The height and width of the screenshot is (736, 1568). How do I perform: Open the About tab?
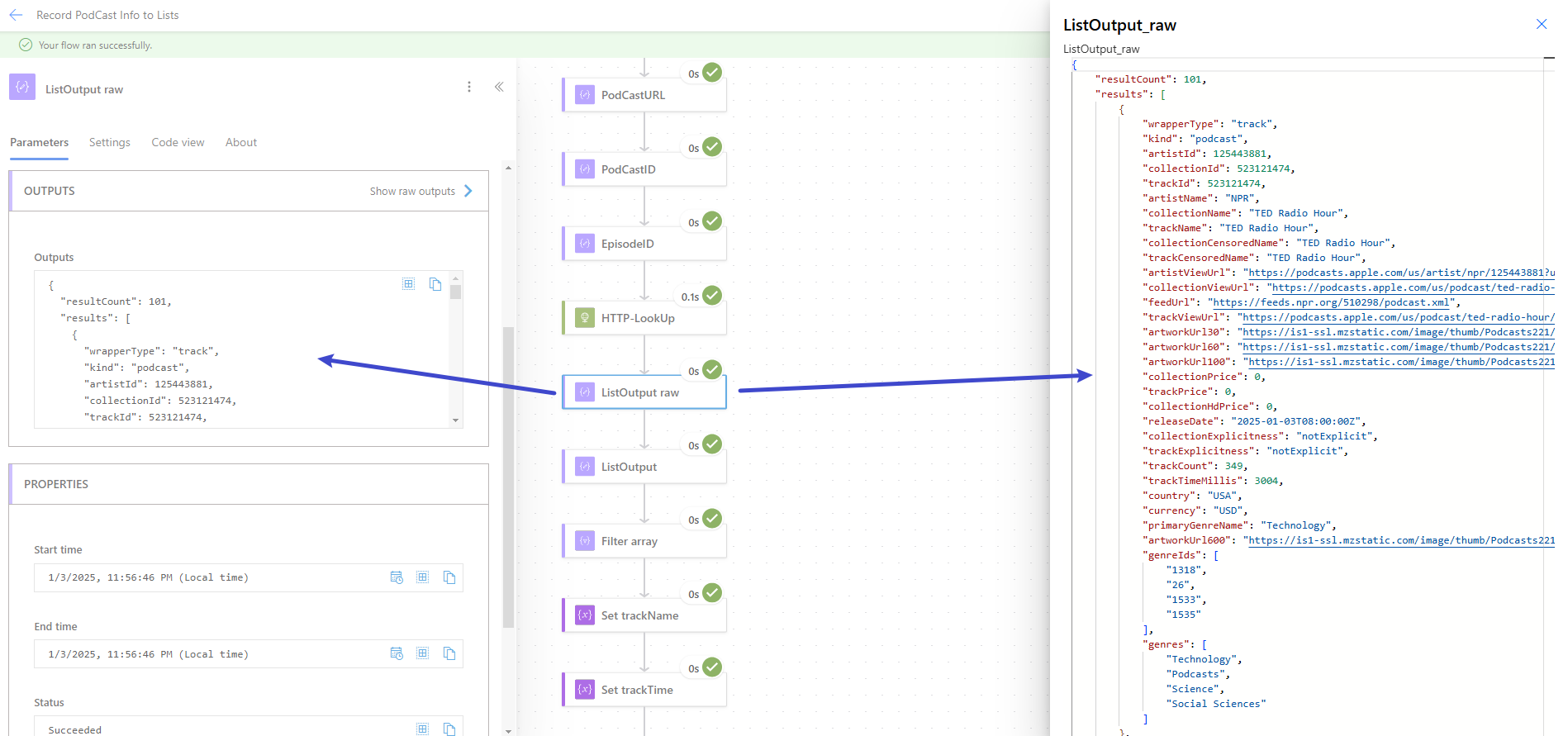coord(241,142)
